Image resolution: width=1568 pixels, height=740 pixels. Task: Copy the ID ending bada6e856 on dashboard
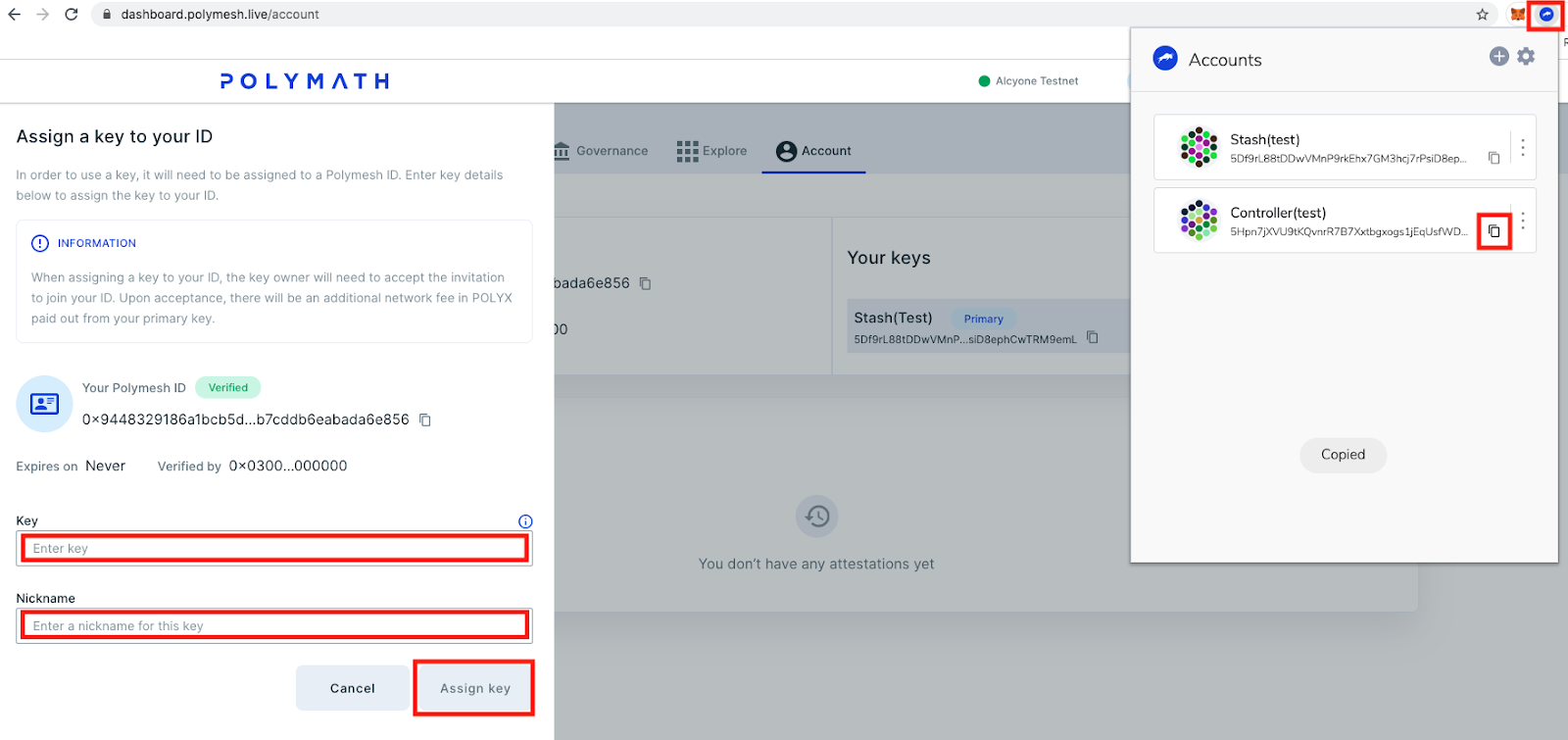click(x=645, y=283)
